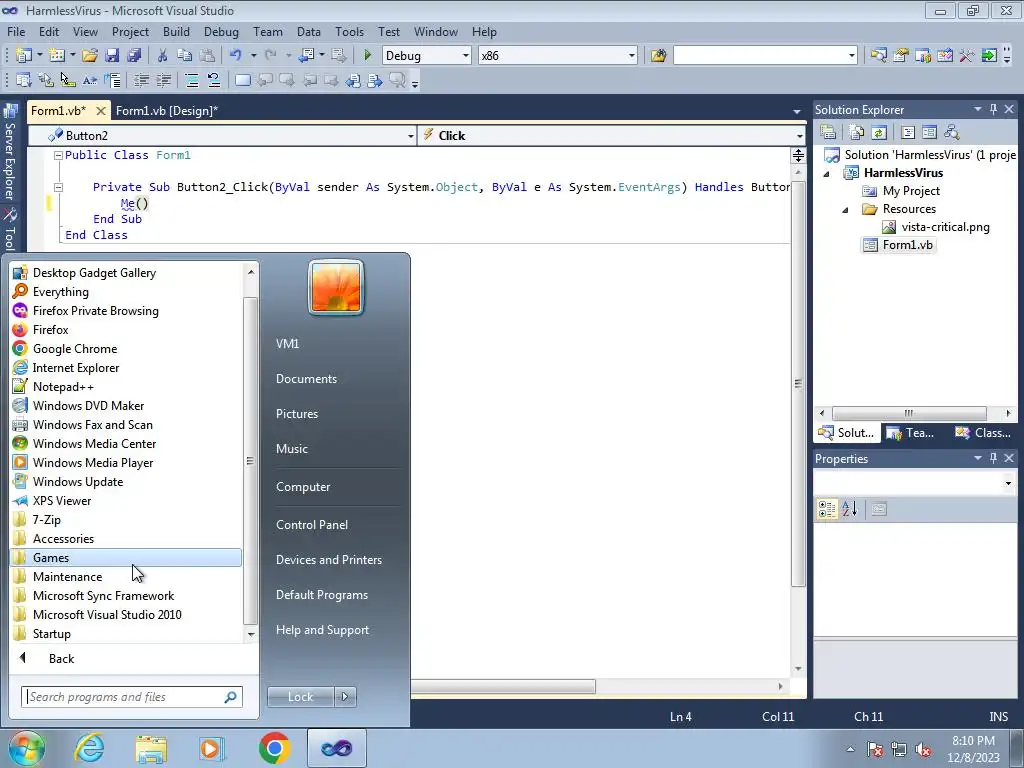Click the Search programs and files field

(x=131, y=697)
